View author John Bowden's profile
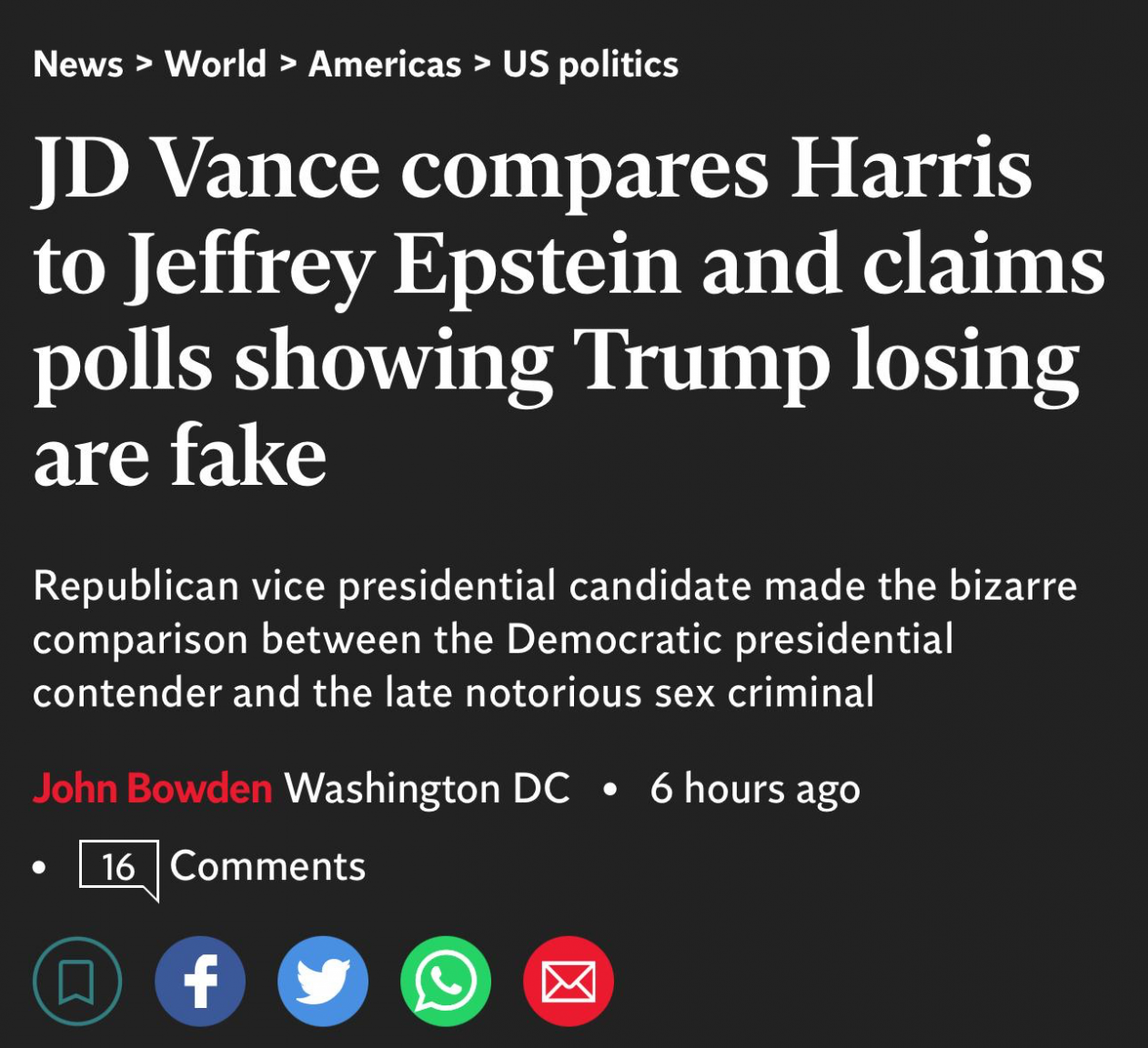This screenshot has height=1048, width=1148. tap(153, 788)
